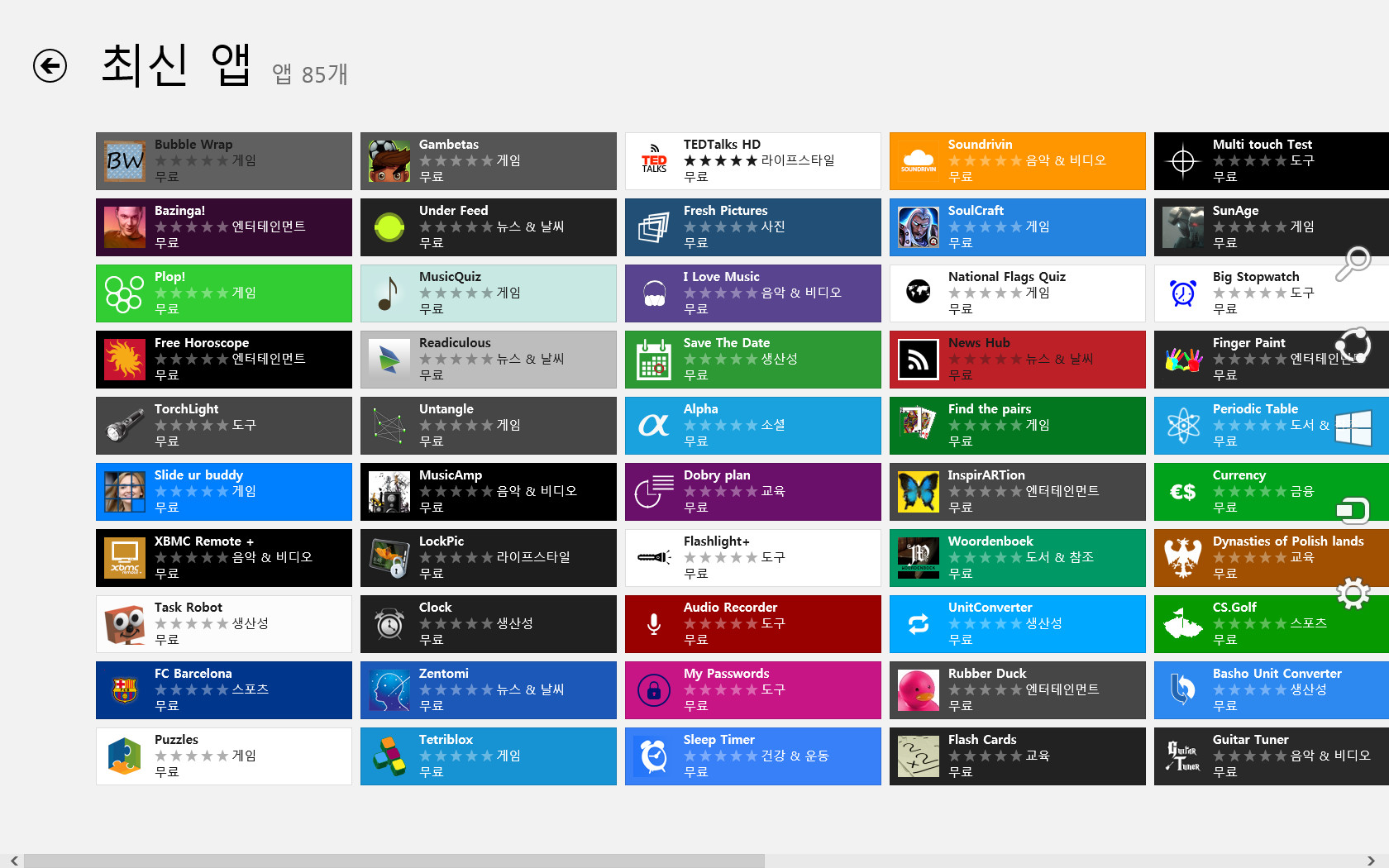Click the I Love Music headphones icon
Screen dimensions: 1389x868
tap(654, 293)
